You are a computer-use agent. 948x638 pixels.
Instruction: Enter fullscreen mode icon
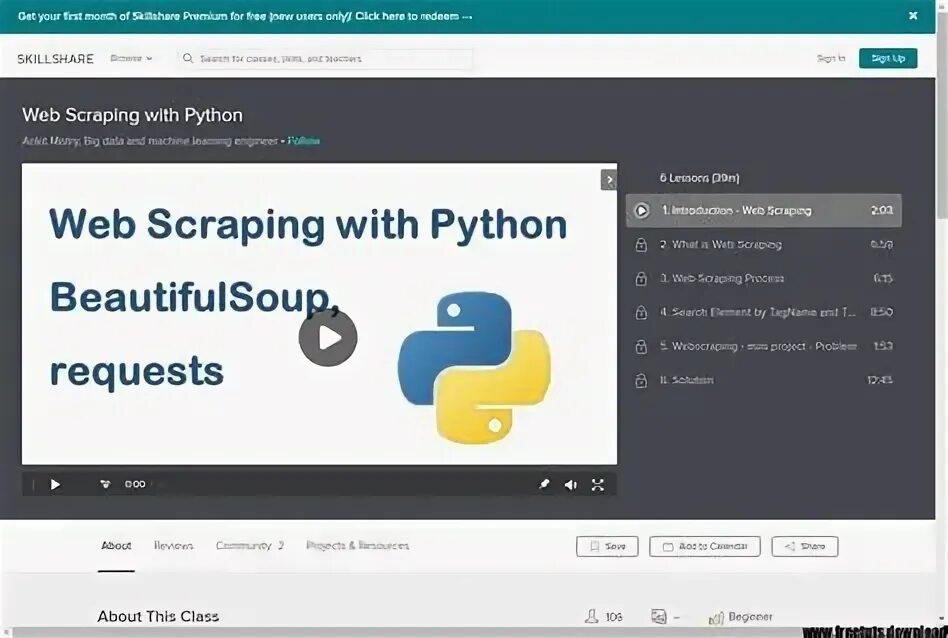point(597,484)
